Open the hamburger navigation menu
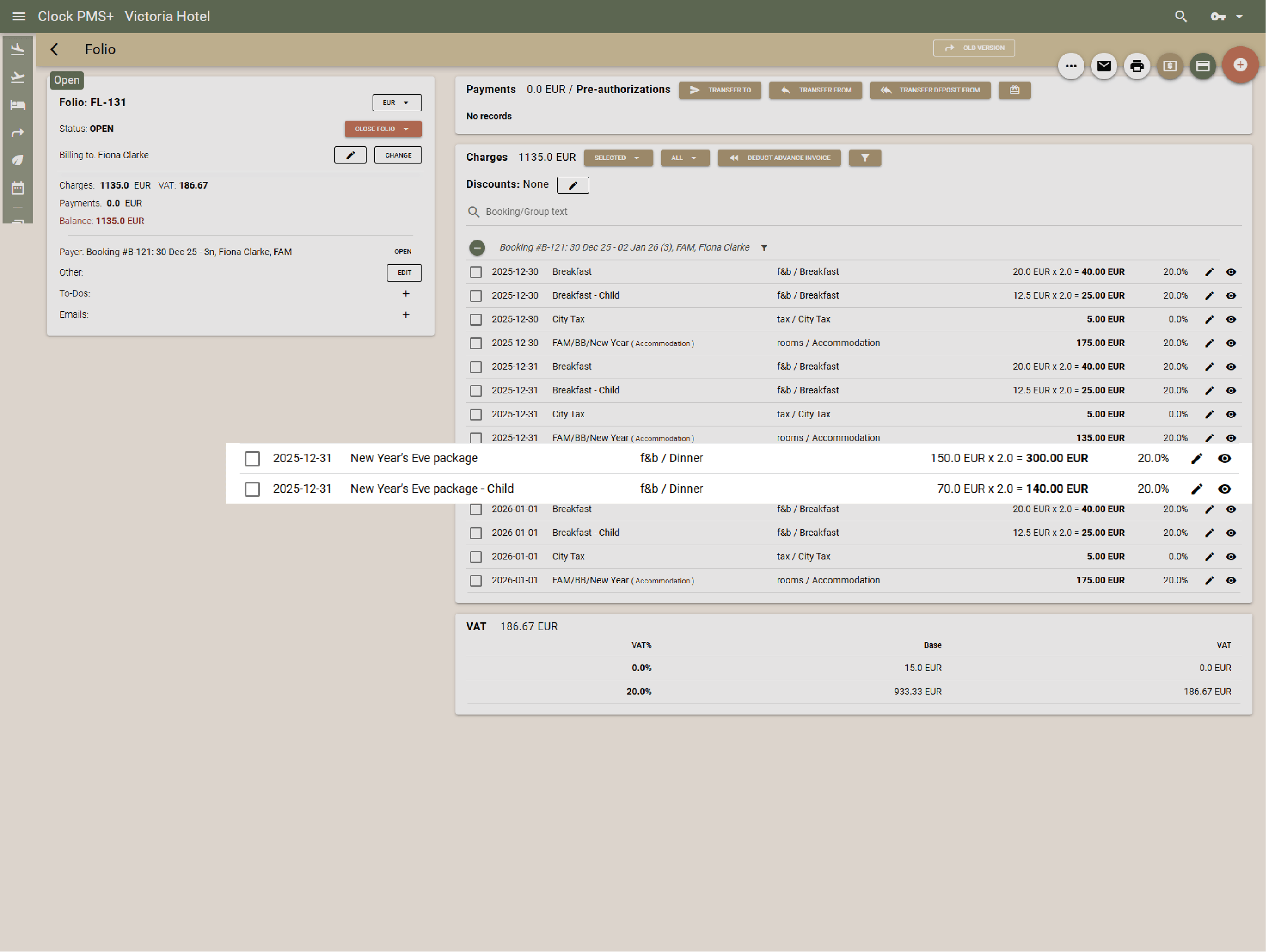This screenshot has height=952, width=1266. [x=19, y=16]
